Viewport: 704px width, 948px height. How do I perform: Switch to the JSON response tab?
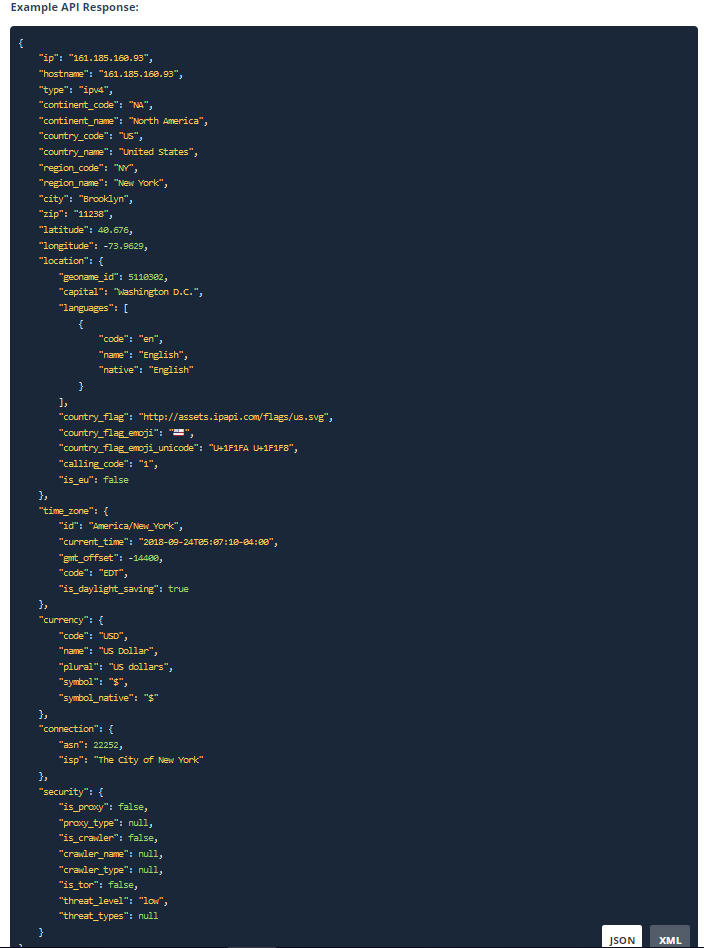click(622, 937)
